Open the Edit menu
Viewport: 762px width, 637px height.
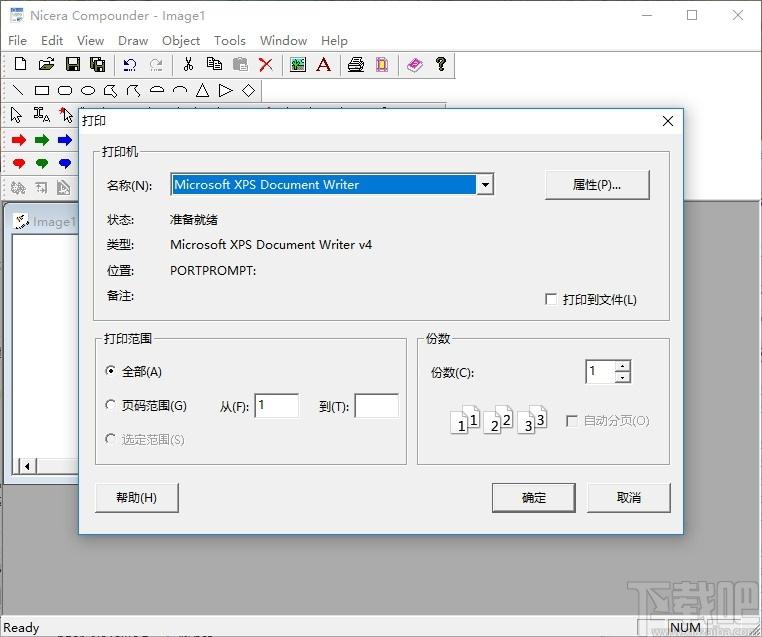52,40
